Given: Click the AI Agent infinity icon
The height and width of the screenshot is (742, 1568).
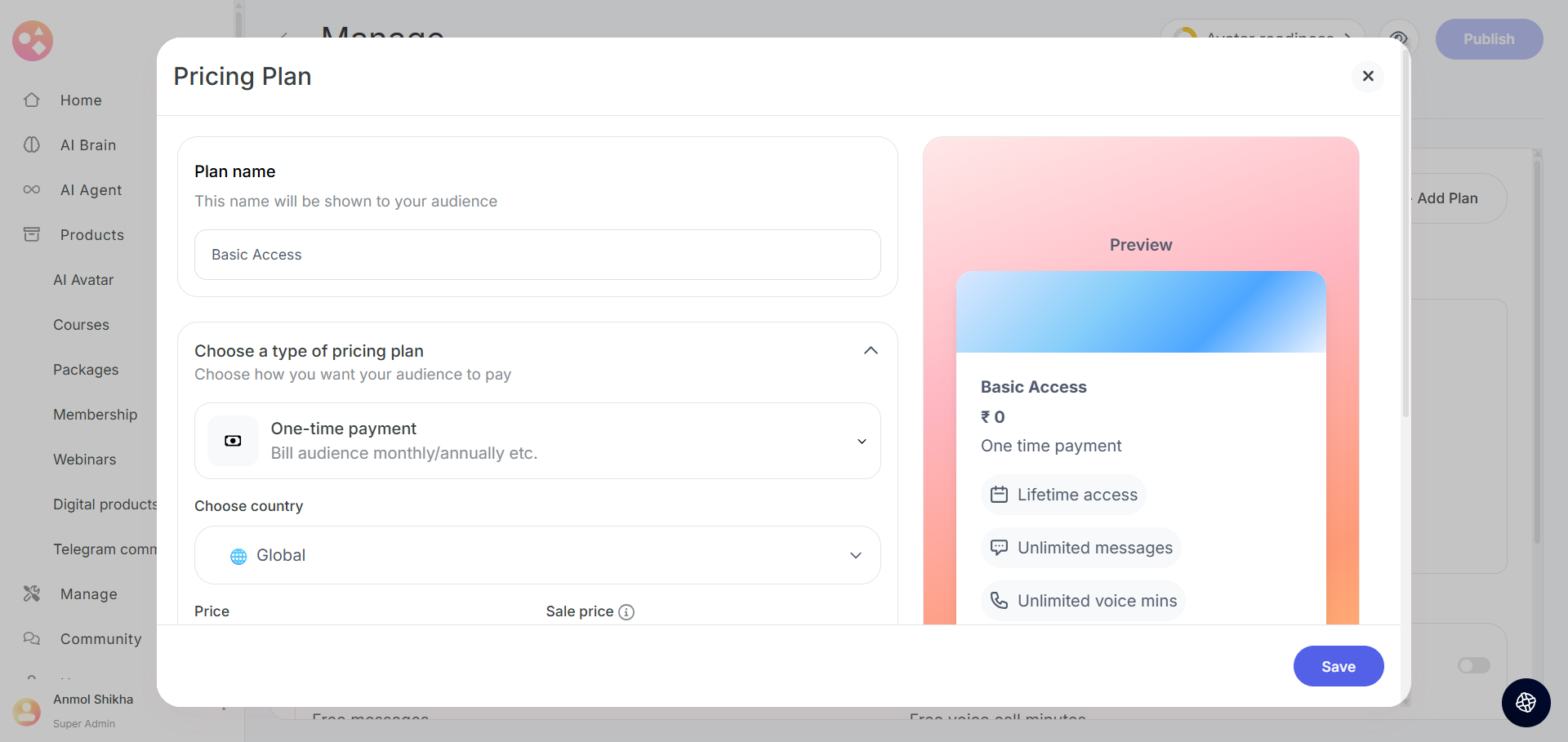Looking at the screenshot, I should pos(32,189).
